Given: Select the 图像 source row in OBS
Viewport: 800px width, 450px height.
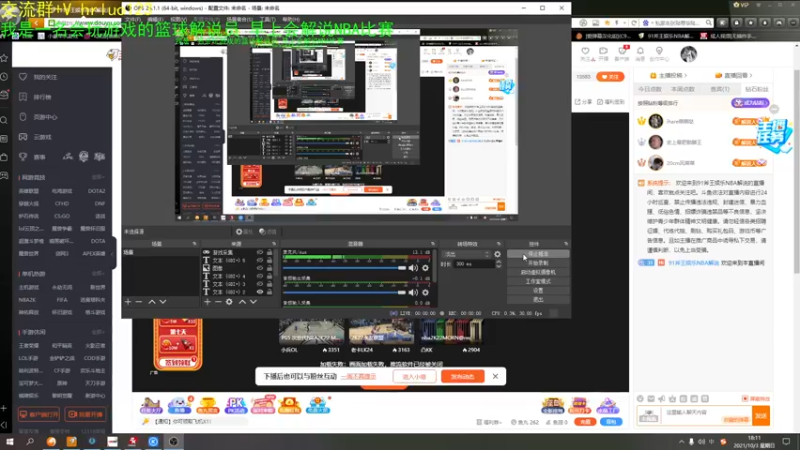Looking at the screenshot, I should pos(238,268).
